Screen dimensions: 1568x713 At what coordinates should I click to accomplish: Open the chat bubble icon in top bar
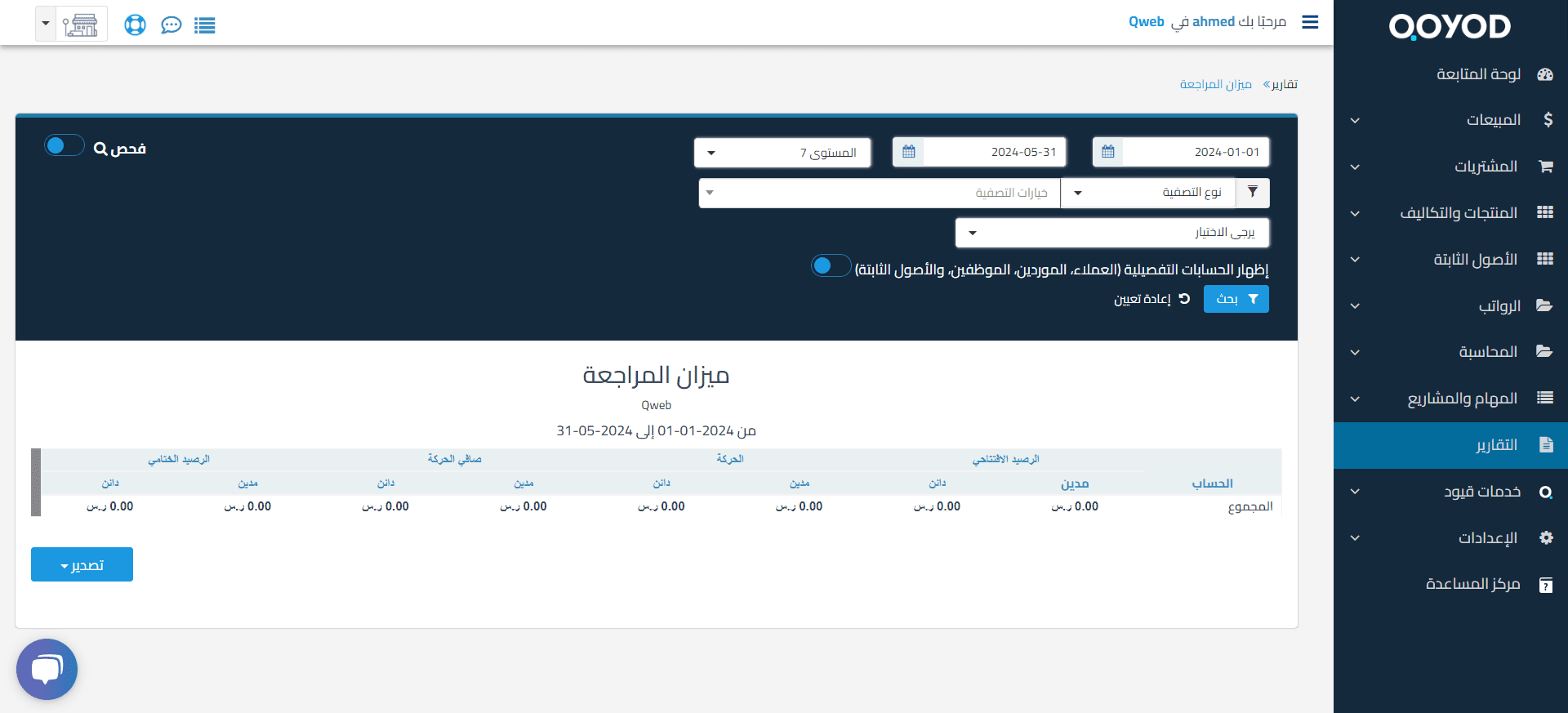point(171,25)
